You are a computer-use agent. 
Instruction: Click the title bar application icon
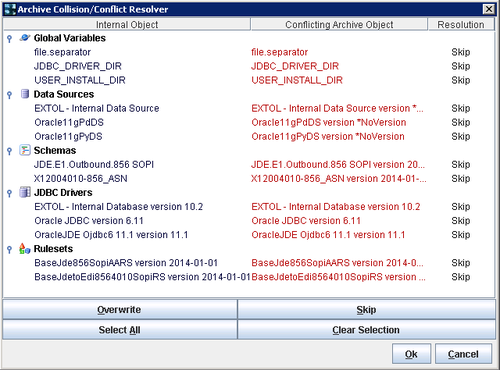tap(10, 9)
